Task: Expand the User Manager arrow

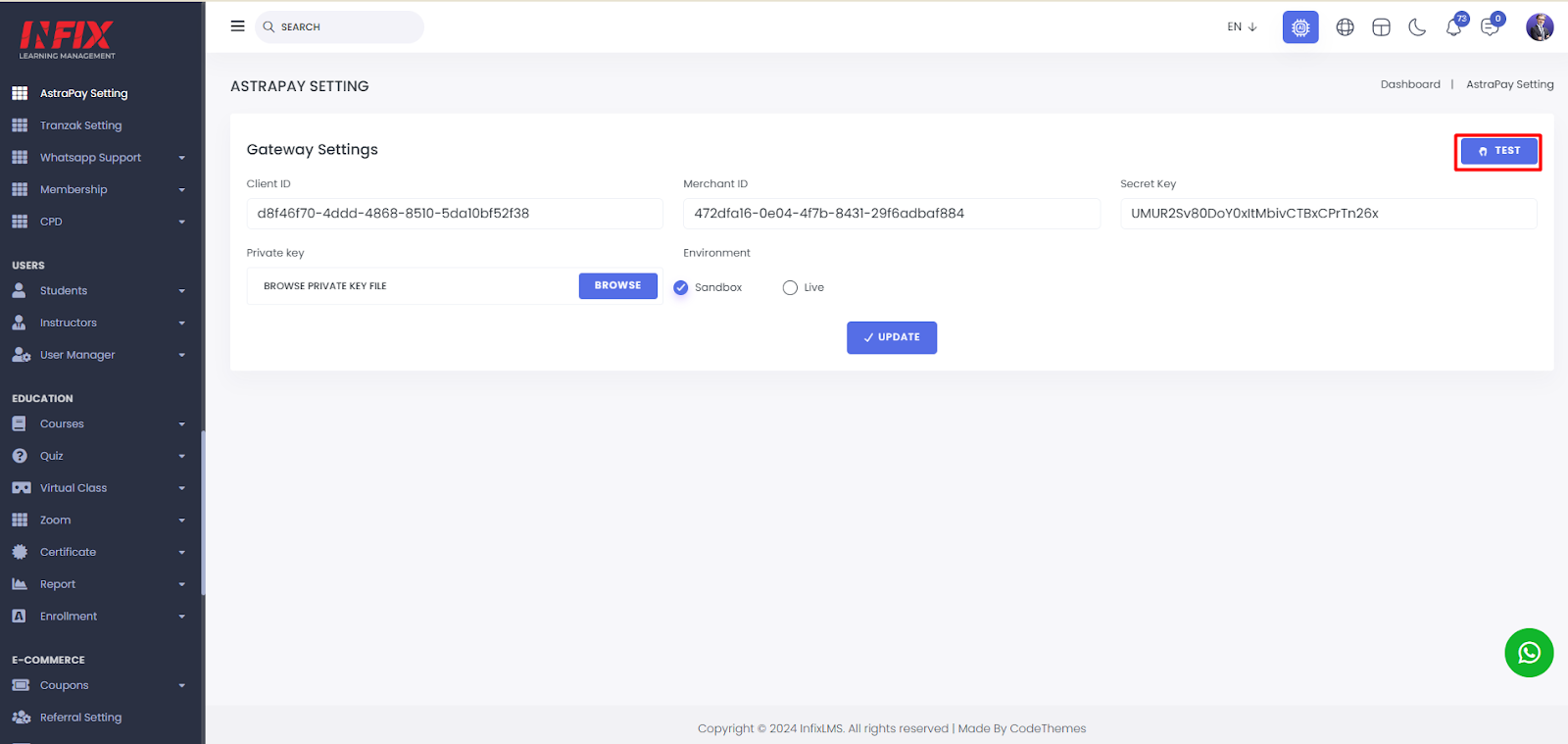Action: [182, 356]
